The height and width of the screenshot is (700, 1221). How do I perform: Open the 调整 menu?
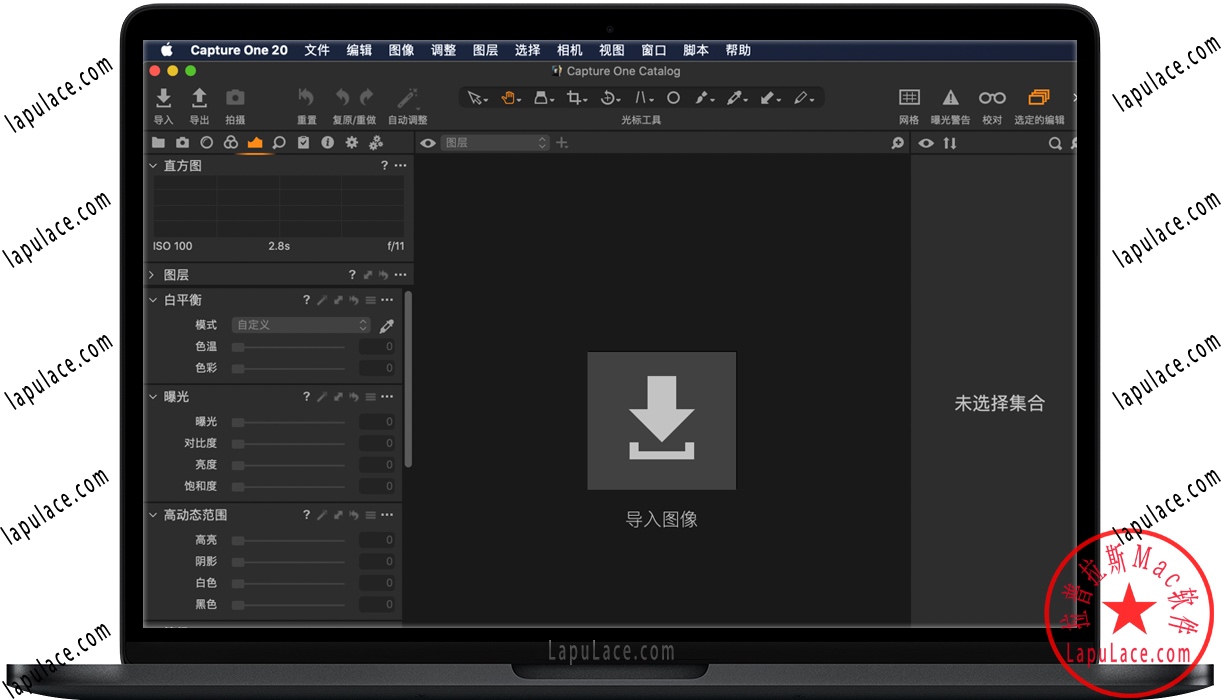pyautogui.click(x=443, y=50)
